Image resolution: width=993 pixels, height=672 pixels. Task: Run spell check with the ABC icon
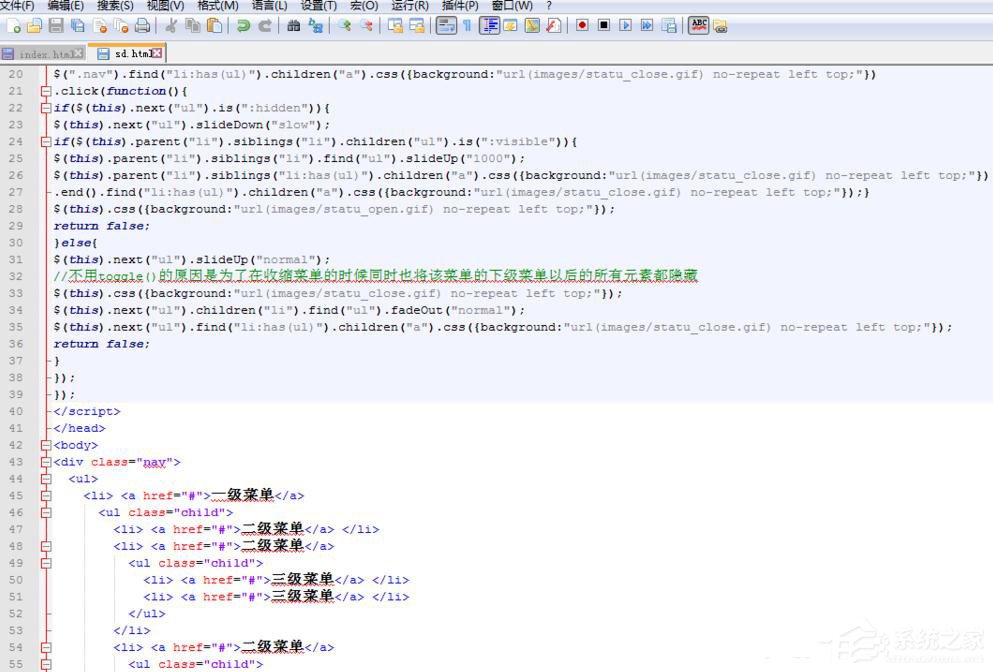coord(700,27)
